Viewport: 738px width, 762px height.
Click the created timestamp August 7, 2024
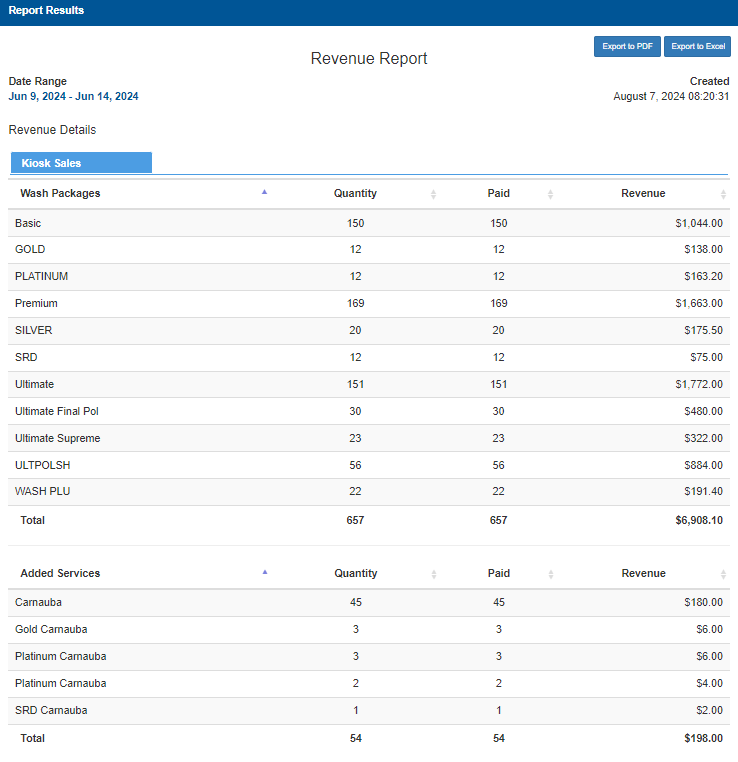[x=671, y=96]
